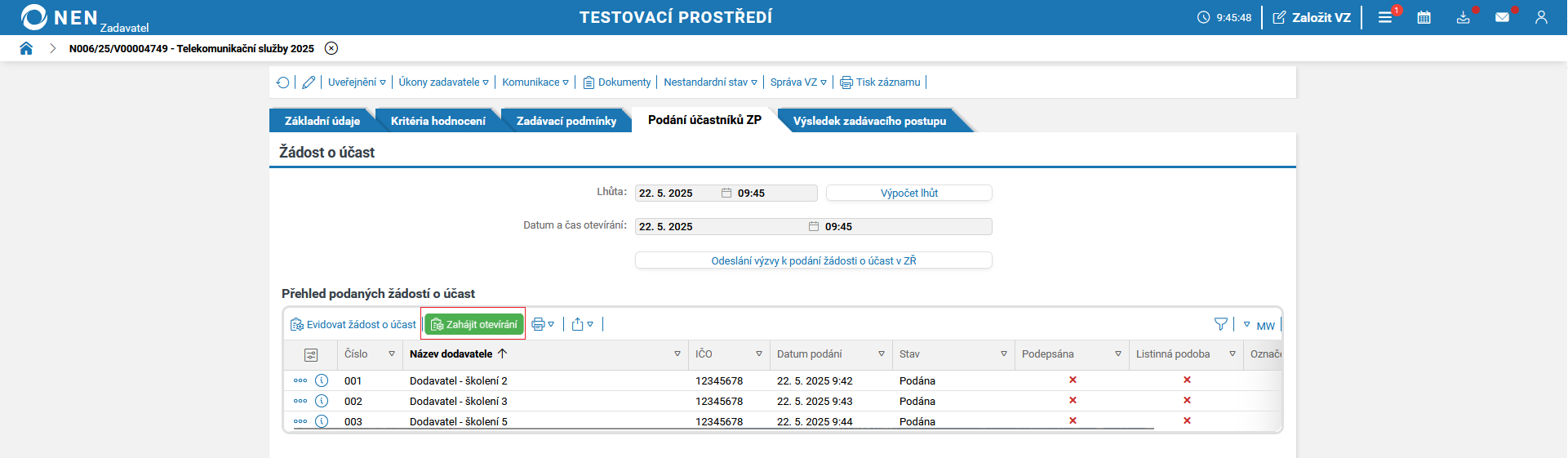This screenshot has height=458, width=1568.
Task: Open row actions menu for 003
Action: (300, 421)
